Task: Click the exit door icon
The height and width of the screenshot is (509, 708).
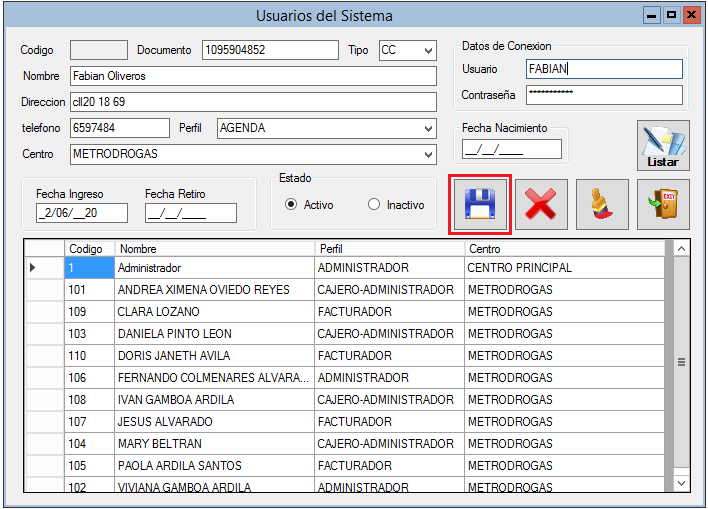Action: [663, 205]
